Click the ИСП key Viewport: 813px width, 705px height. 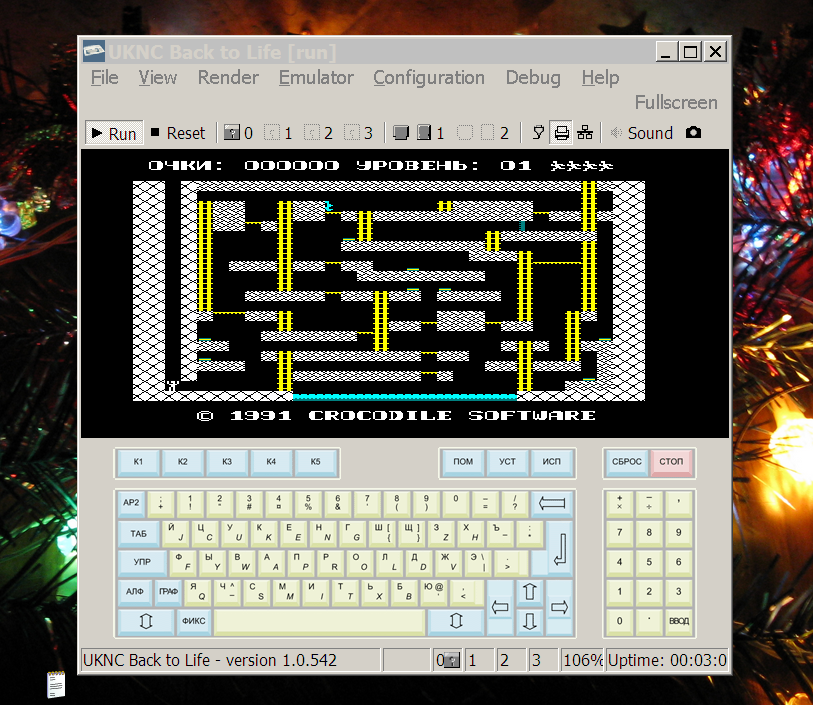(x=552, y=462)
